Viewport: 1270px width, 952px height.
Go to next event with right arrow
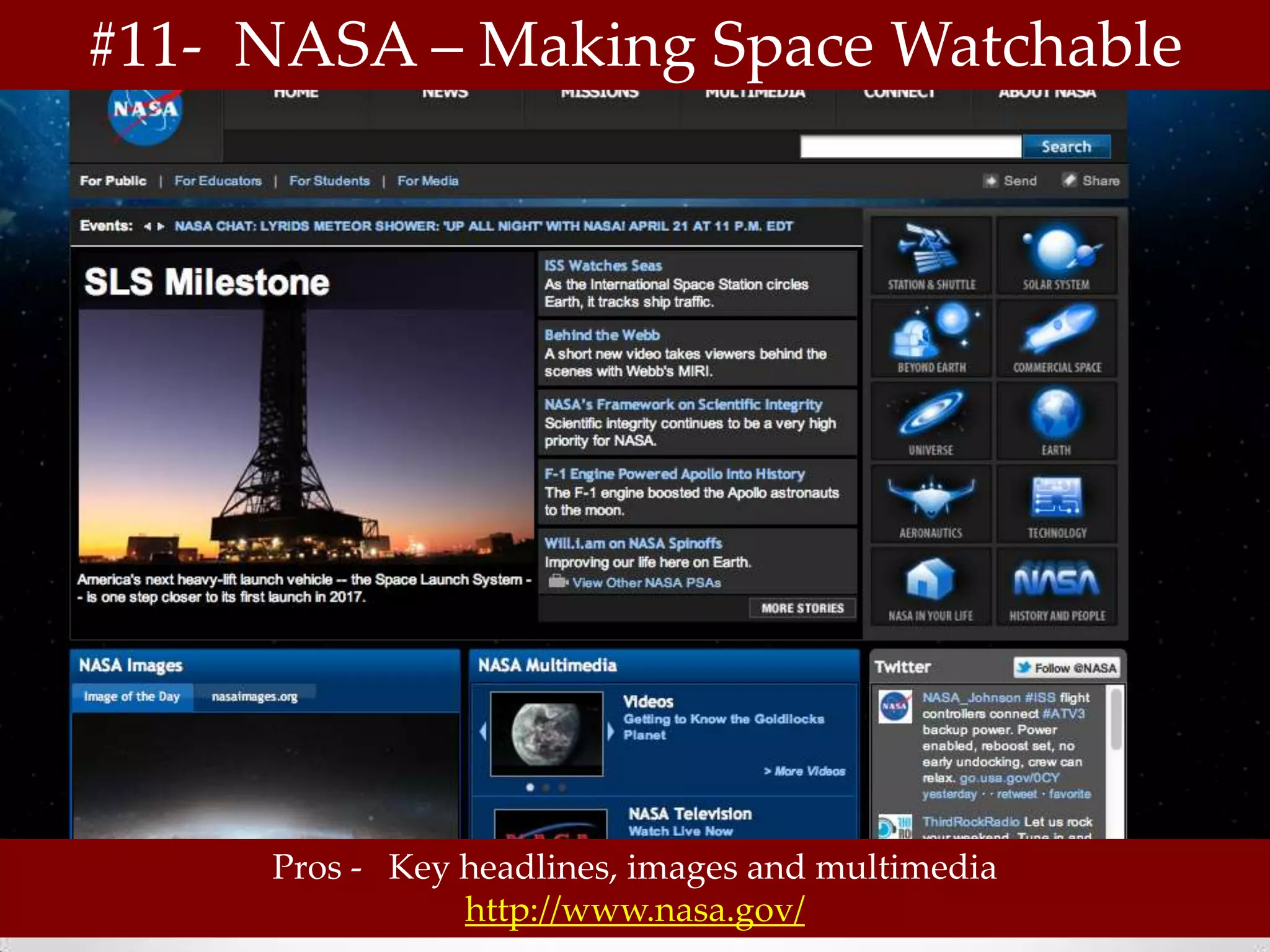point(161,226)
